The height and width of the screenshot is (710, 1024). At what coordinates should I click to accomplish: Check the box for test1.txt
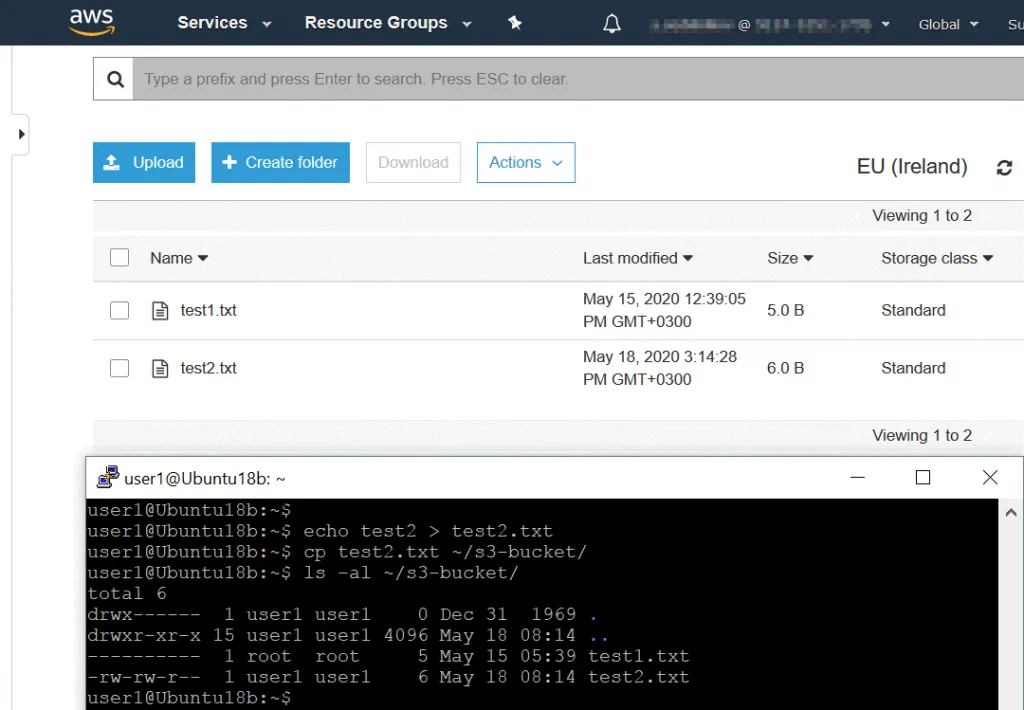(120, 311)
